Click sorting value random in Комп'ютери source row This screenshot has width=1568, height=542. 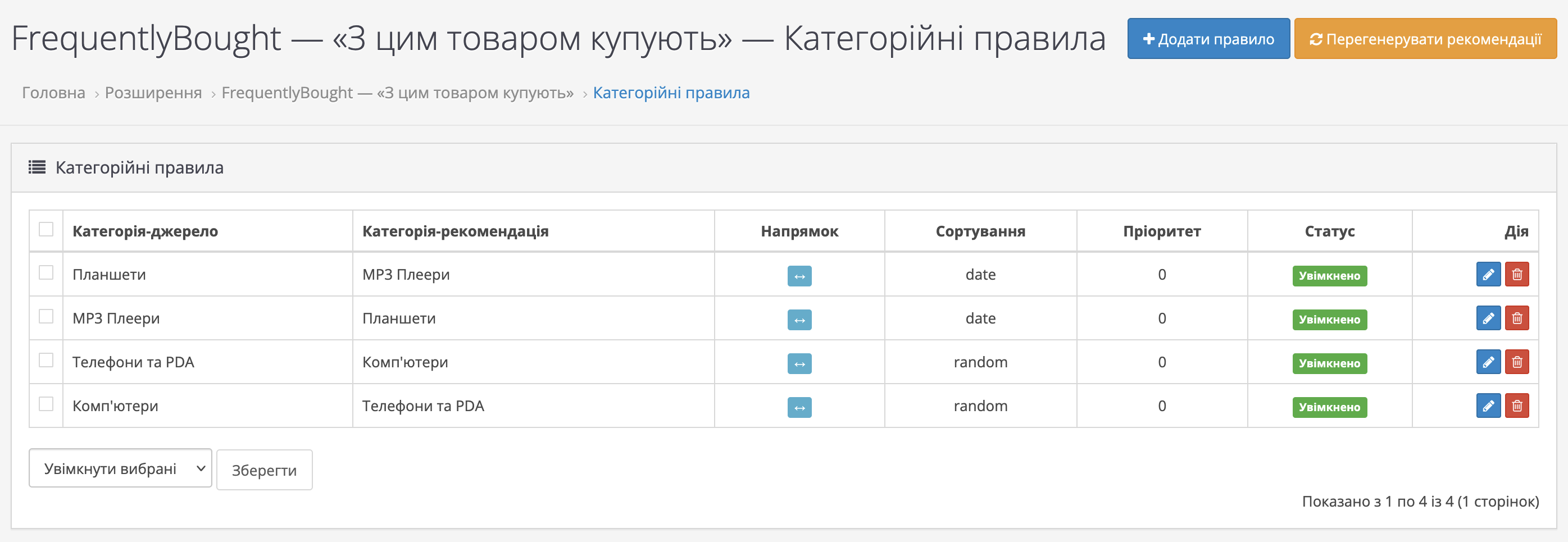coord(980,406)
